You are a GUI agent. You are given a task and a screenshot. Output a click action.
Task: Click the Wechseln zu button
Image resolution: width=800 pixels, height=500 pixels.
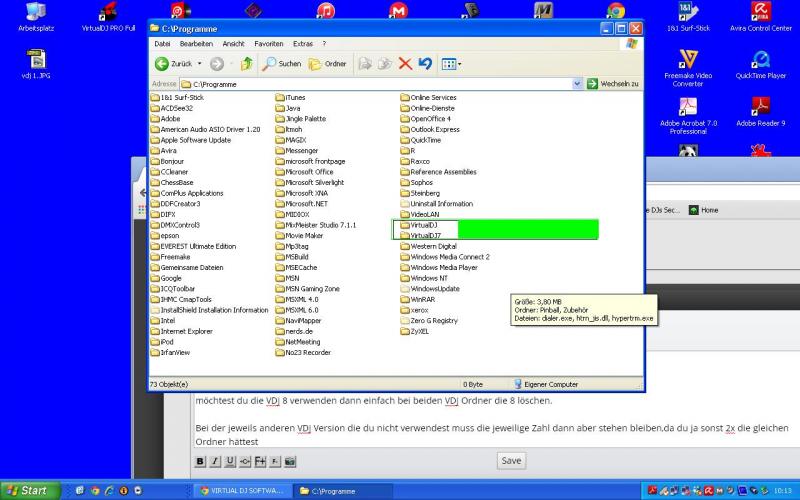[x=613, y=84]
